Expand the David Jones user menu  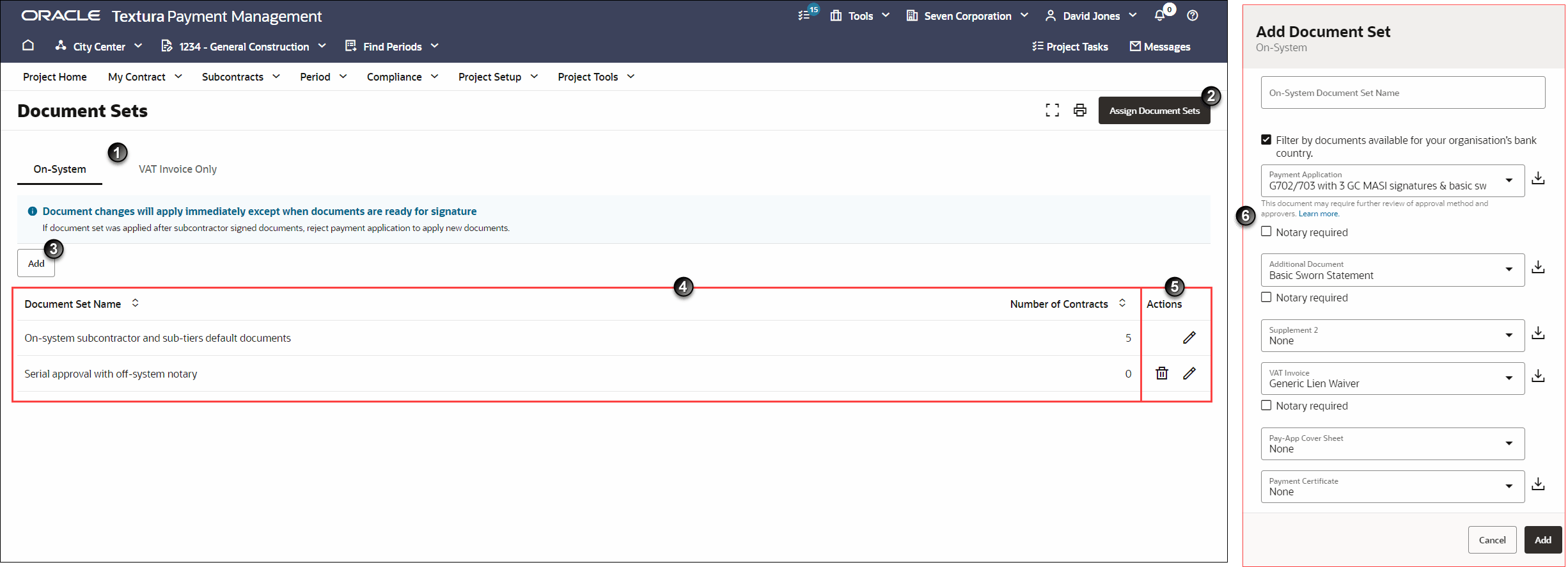1090,16
